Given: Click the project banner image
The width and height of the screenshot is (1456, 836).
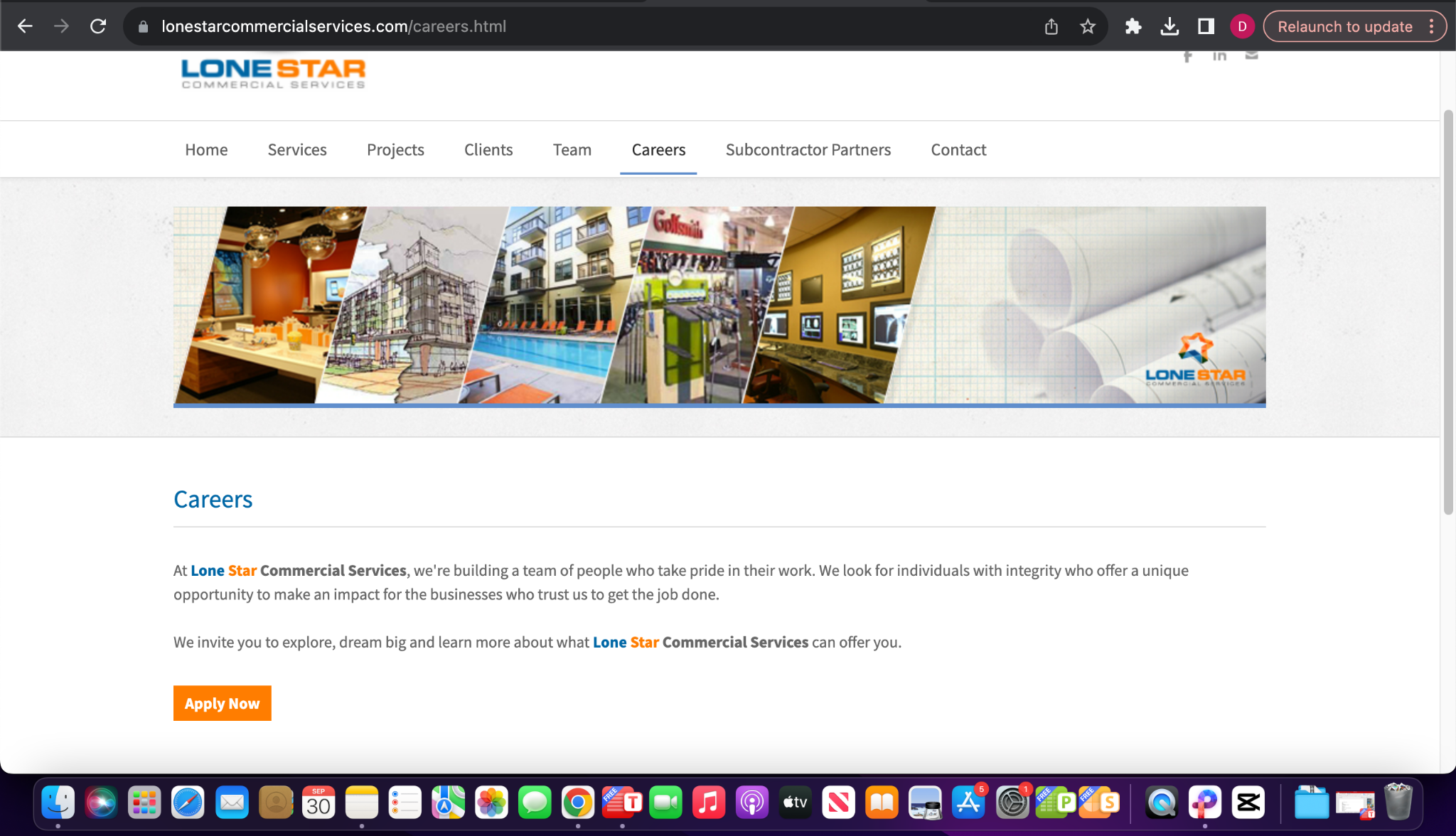Looking at the screenshot, I should coord(719,306).
